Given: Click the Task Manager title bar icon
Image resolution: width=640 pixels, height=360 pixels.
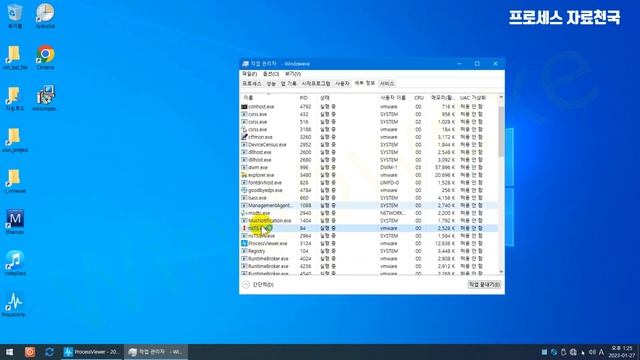Looking at the screenshot, I should [x=245, y=64].
